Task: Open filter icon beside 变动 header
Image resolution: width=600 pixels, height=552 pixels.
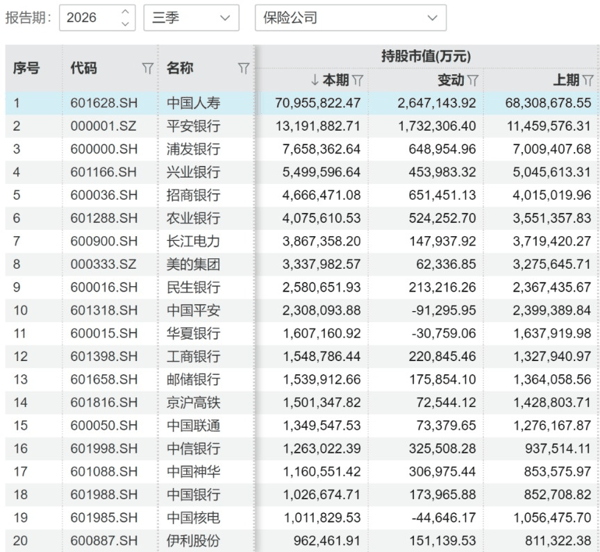Action: point(473,80)
